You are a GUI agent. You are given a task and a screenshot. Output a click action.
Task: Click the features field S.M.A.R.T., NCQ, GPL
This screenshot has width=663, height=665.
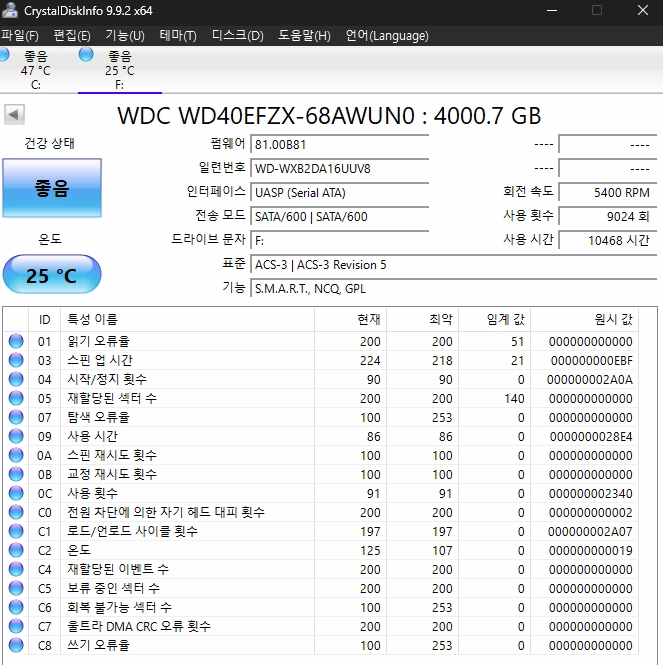pyautogui.click(x=453, y=289)
